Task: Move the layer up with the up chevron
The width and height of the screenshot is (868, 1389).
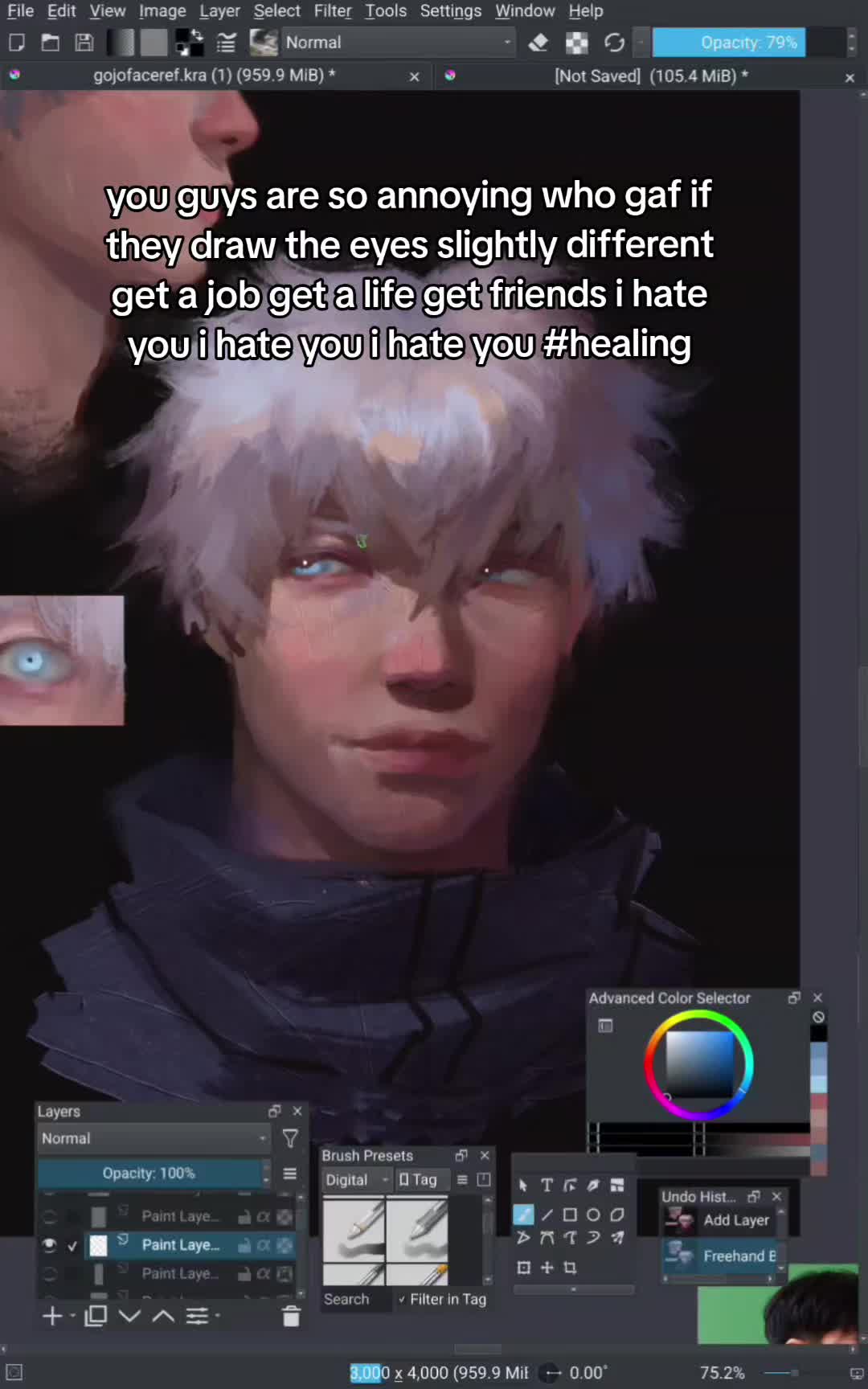Action: coord(163,1316)
